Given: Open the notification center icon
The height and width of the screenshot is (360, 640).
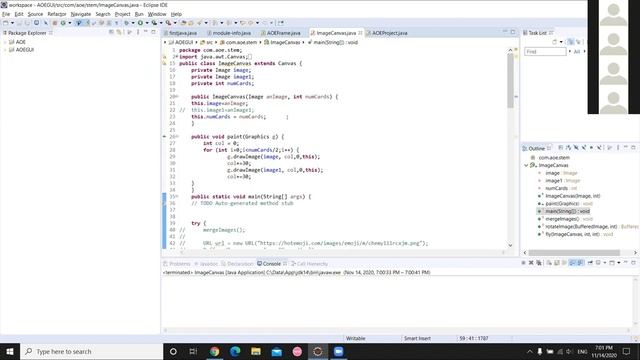Looking at the screenshot, I should point(627,351).
